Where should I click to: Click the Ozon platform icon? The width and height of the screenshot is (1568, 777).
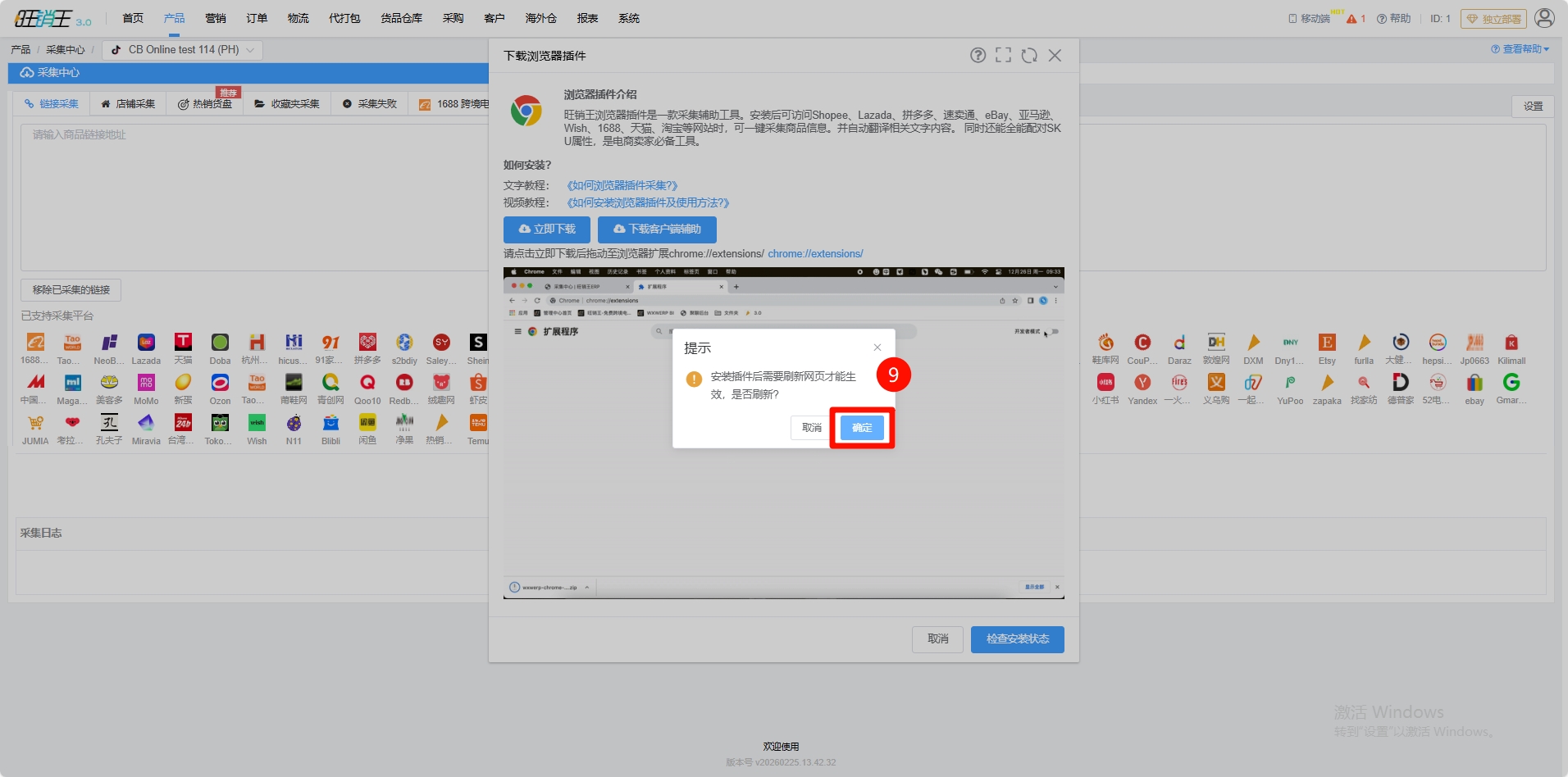tap(220, 383)
